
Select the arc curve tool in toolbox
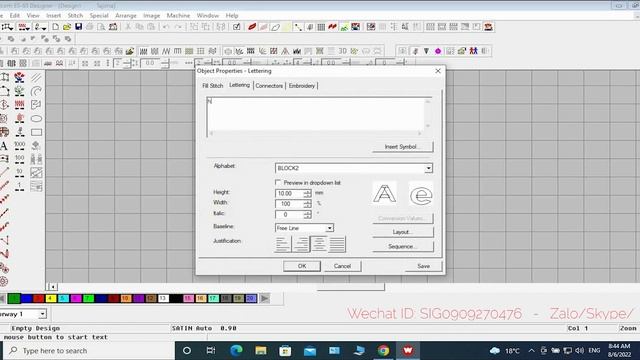point(36,91)
